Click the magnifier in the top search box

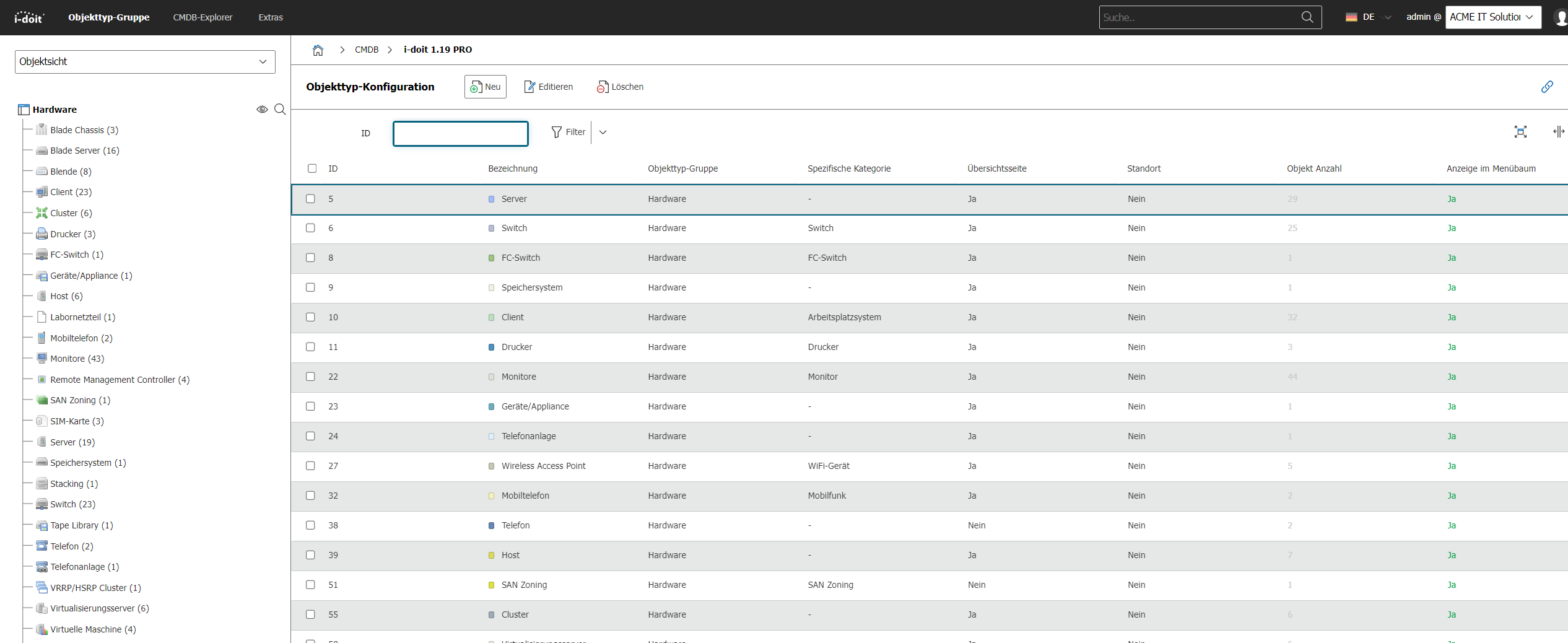coord(1307,17)
